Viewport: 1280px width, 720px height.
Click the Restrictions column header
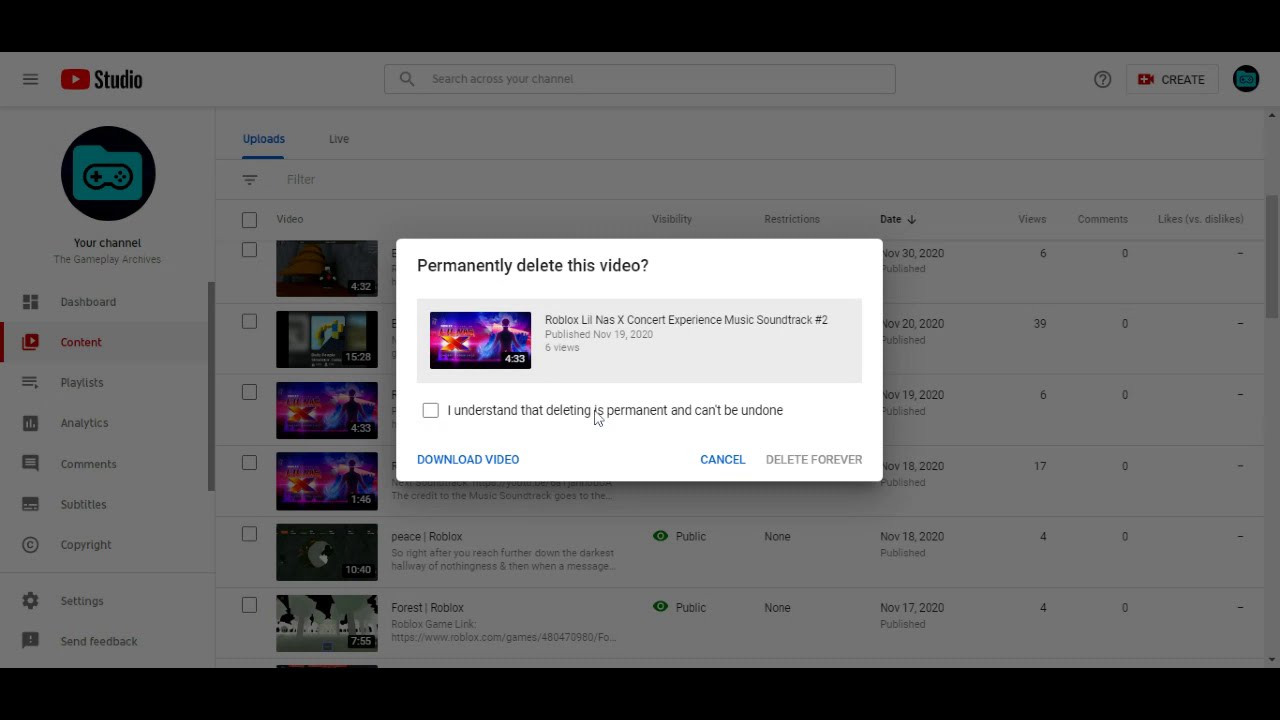pos(792,219)
